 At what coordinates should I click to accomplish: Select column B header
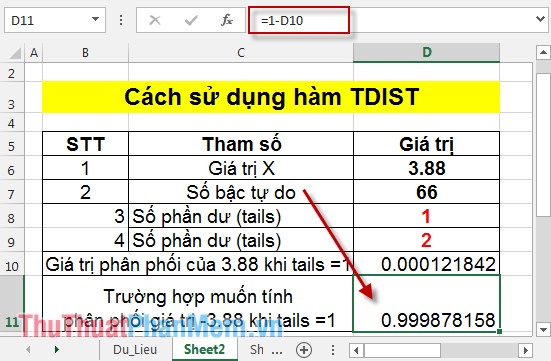pos(85,53)
